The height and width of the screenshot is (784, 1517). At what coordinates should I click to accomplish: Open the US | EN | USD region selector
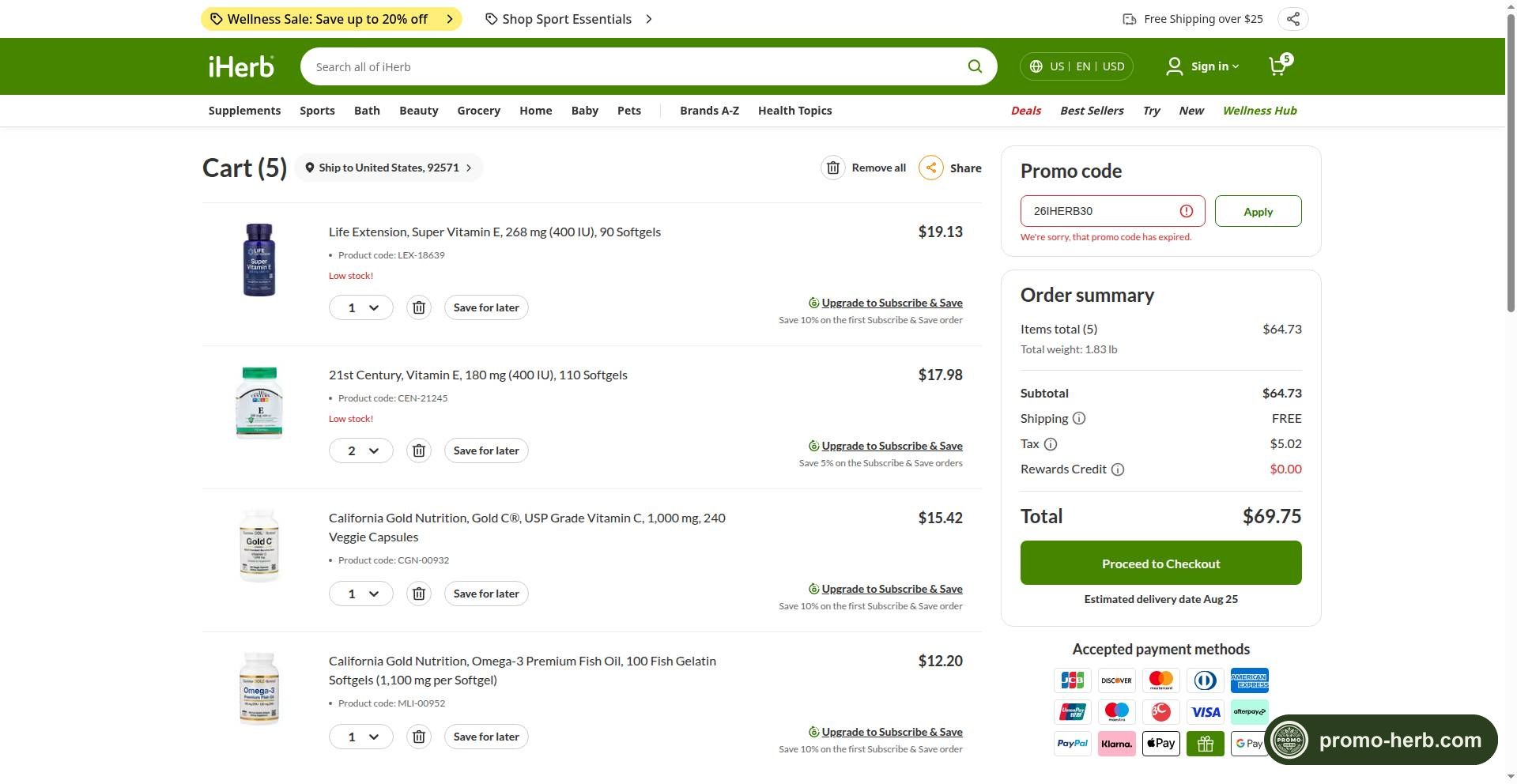1077,66
